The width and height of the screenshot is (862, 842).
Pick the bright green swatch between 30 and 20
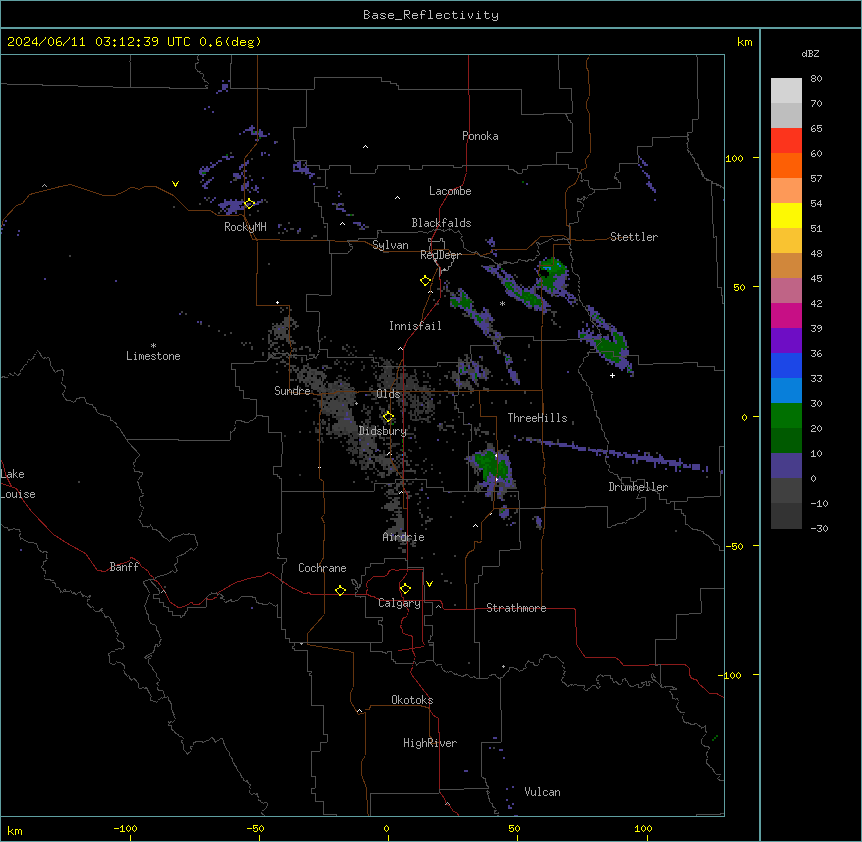[786, 416]
